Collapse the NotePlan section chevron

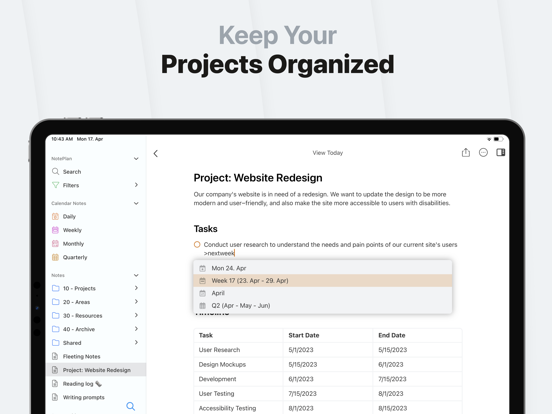tap(136, 159)
